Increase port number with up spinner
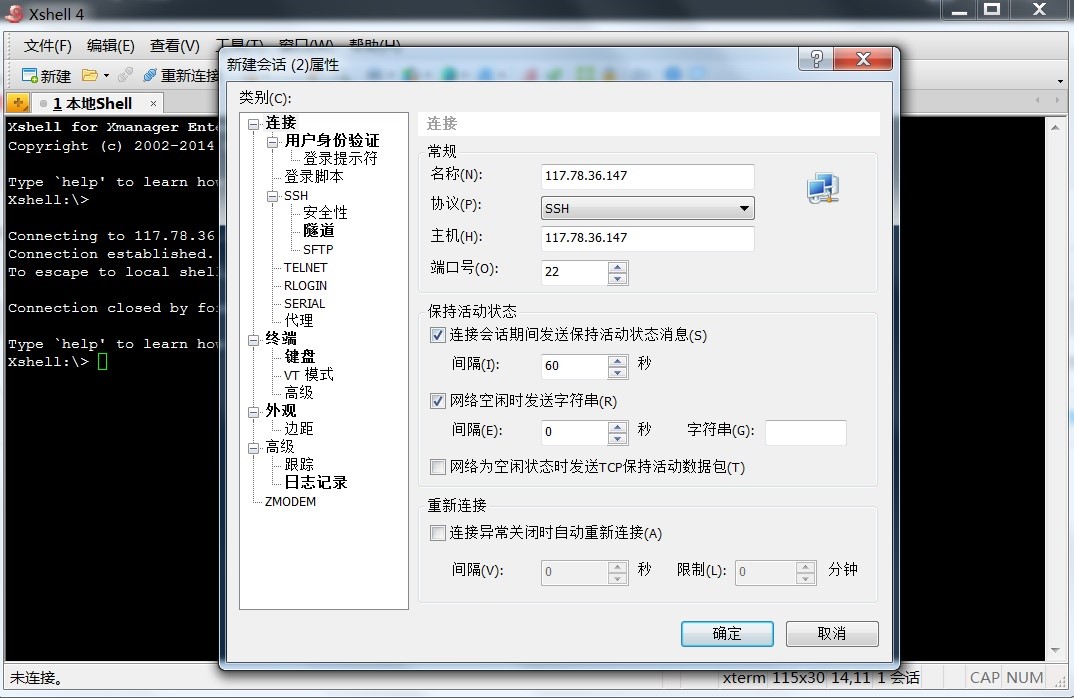This screenshot has height=698, width=1074. pyautogui.click(x=617, y=266)
